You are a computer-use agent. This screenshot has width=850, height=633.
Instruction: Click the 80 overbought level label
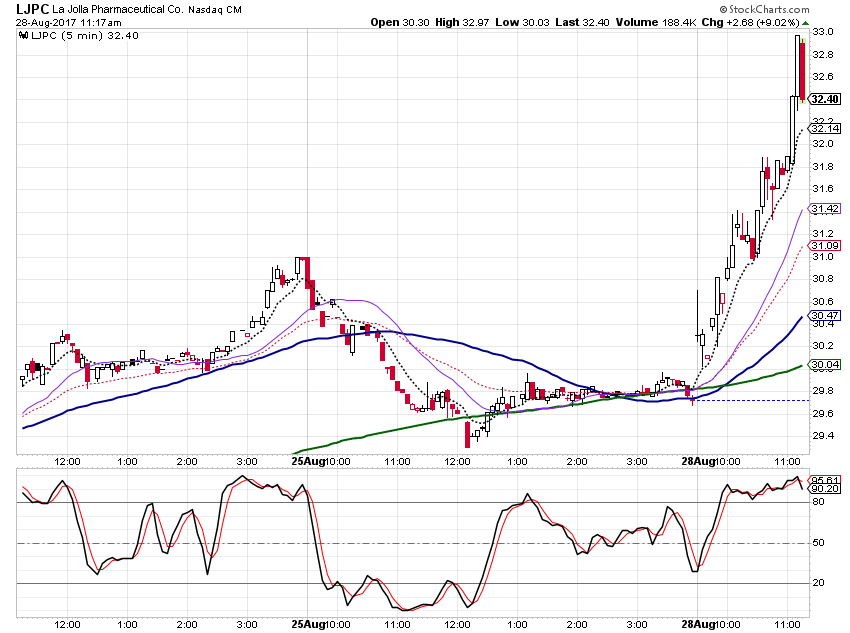point(818,502)
